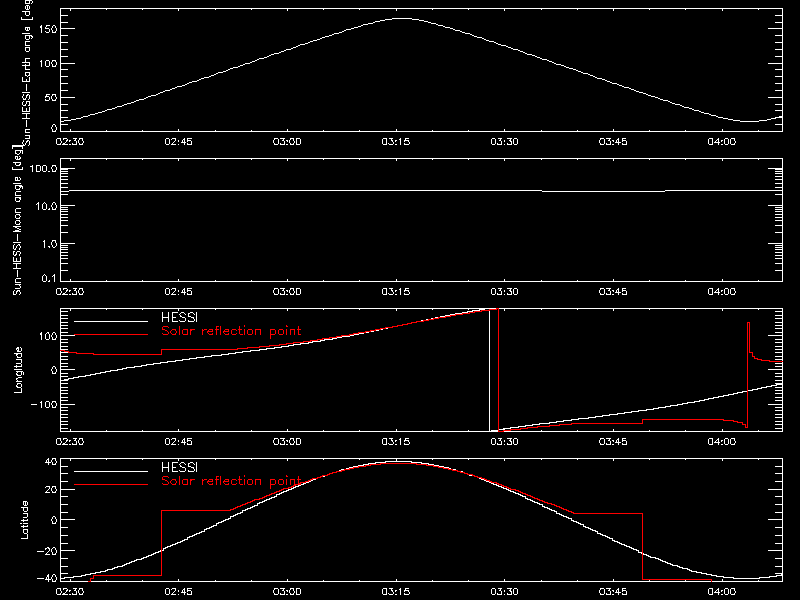Click the 03:15 label under Latitude plot
800x600 pixels.
click(396, 591)
